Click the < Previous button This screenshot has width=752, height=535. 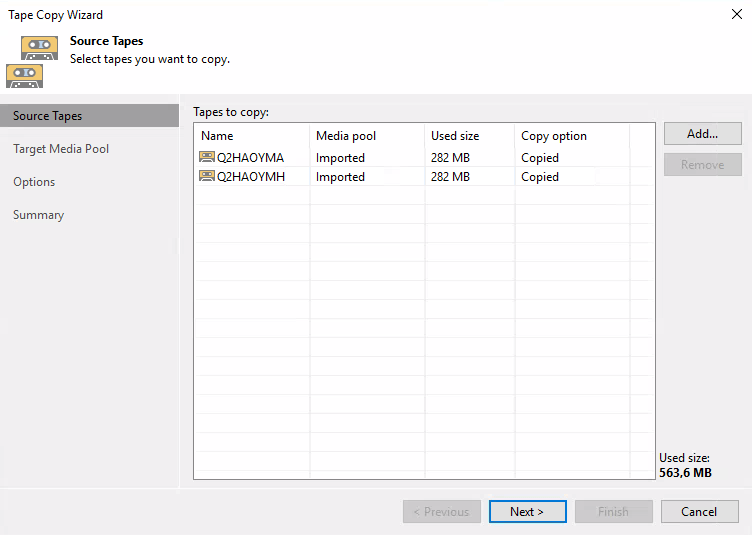point(442,512)
